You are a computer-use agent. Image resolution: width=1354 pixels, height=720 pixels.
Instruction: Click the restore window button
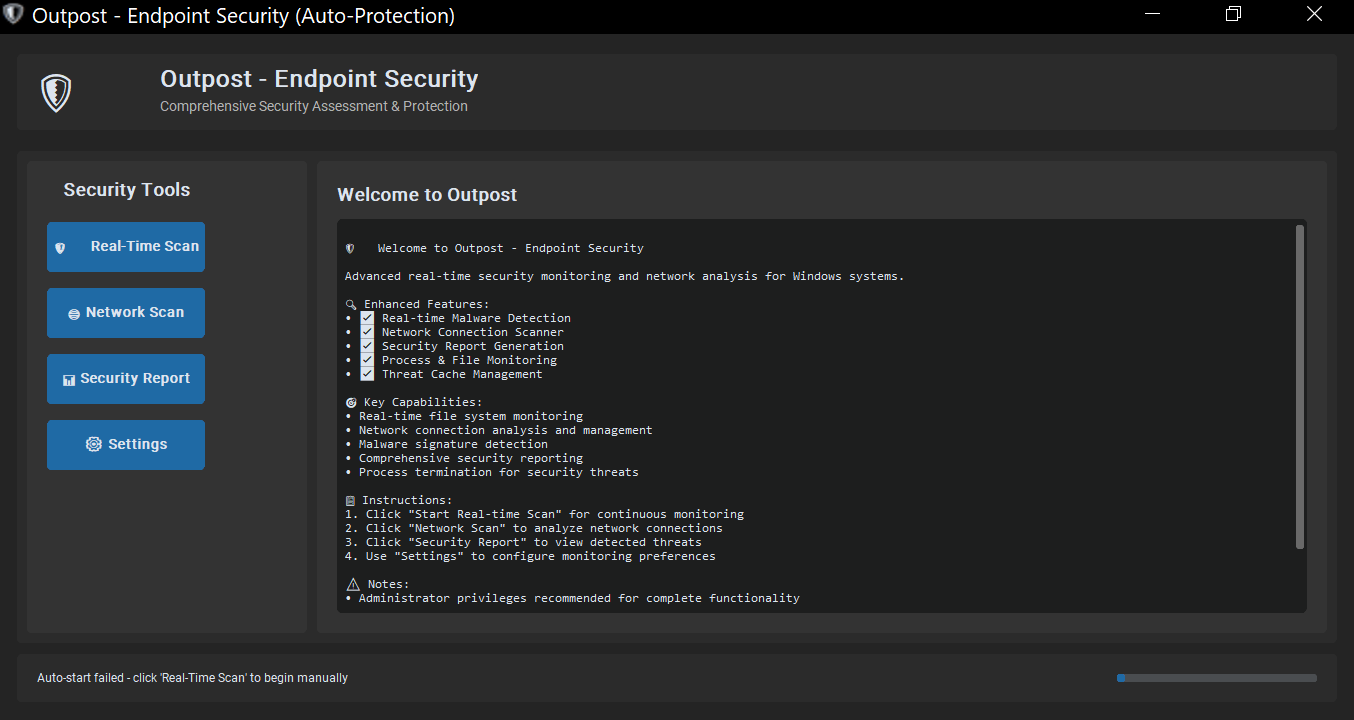point(1233,14)
